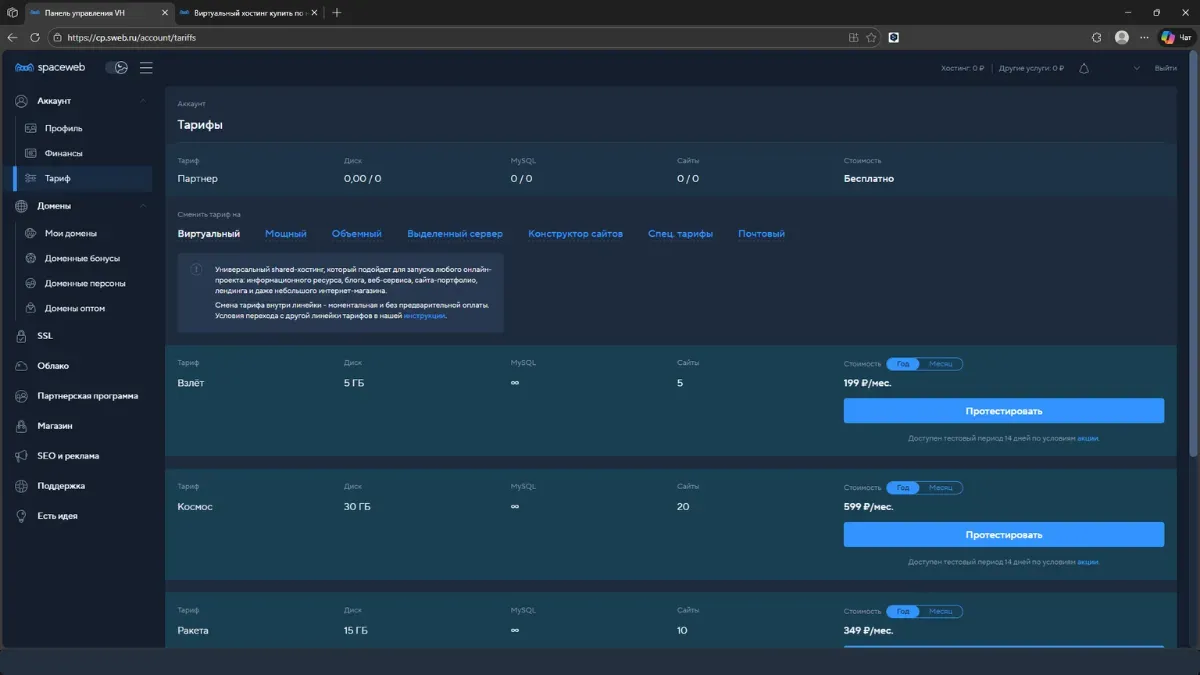Click the Магазин shopping bag icon
The image size is (1200, 675).
click(x=21, y=426)
